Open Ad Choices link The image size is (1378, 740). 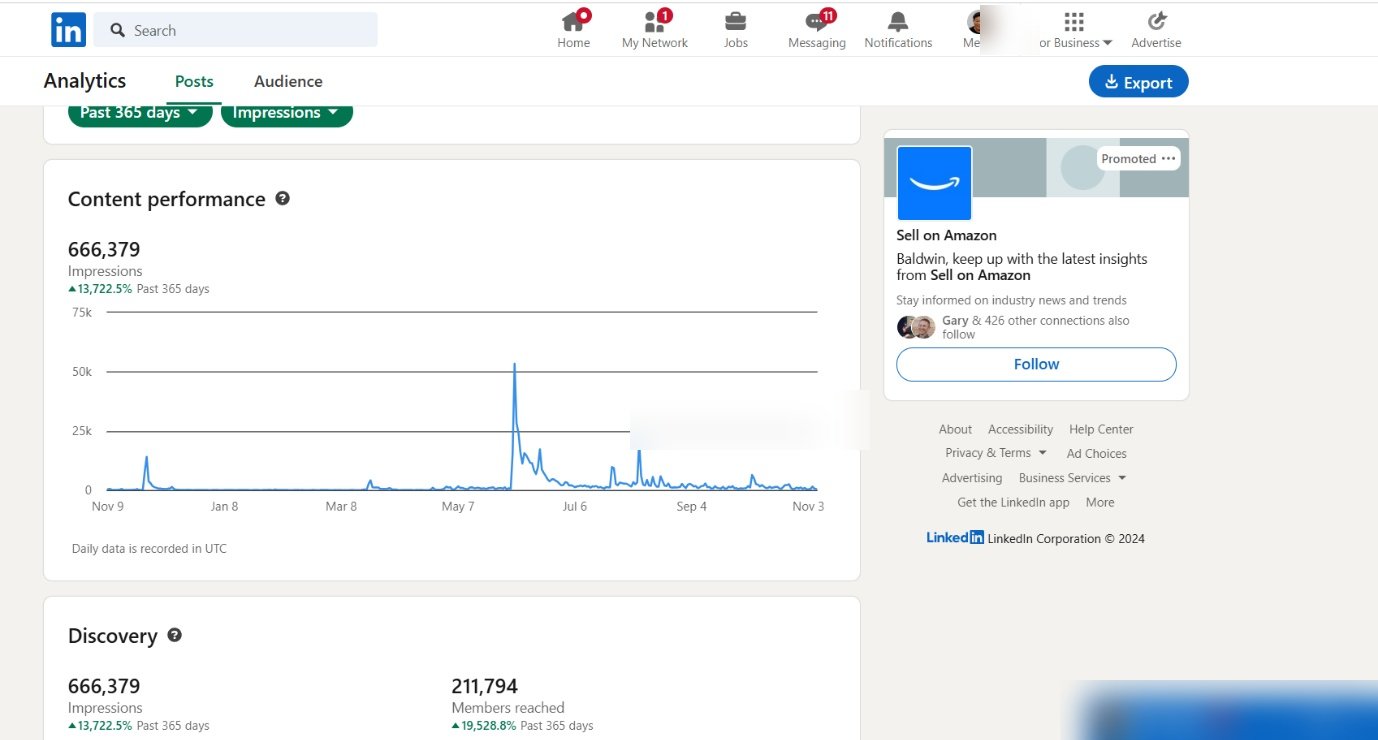(x=1096, y=453)
